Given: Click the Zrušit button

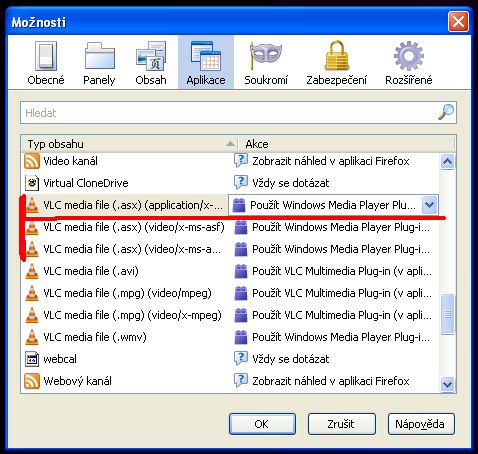Looking at the screenshot, I should coord(341,424).
